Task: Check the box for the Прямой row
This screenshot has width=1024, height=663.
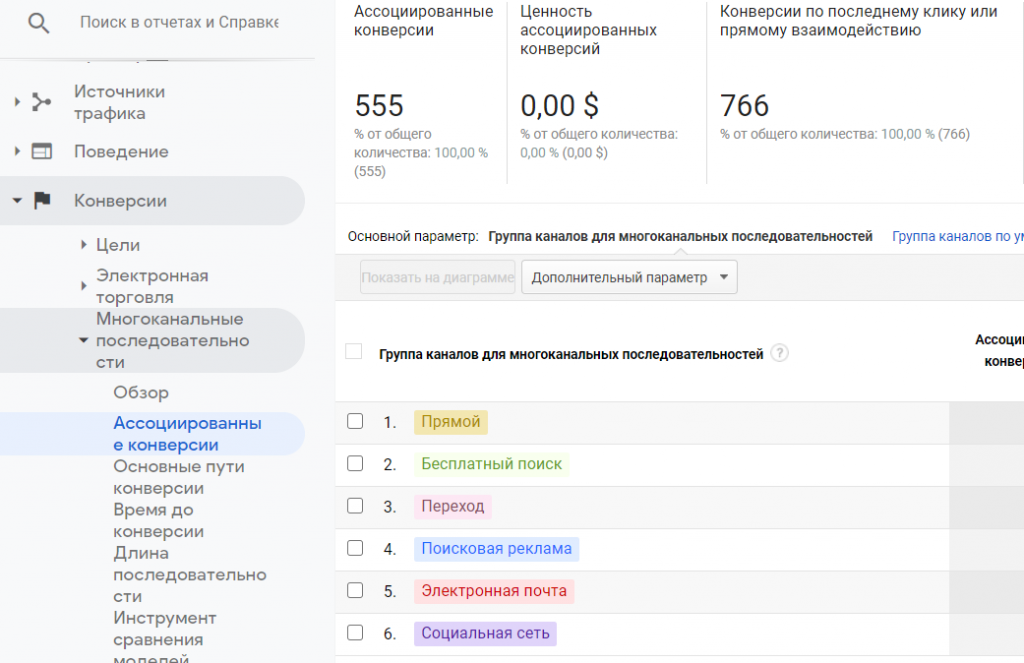Action: (x=355, y=422)
